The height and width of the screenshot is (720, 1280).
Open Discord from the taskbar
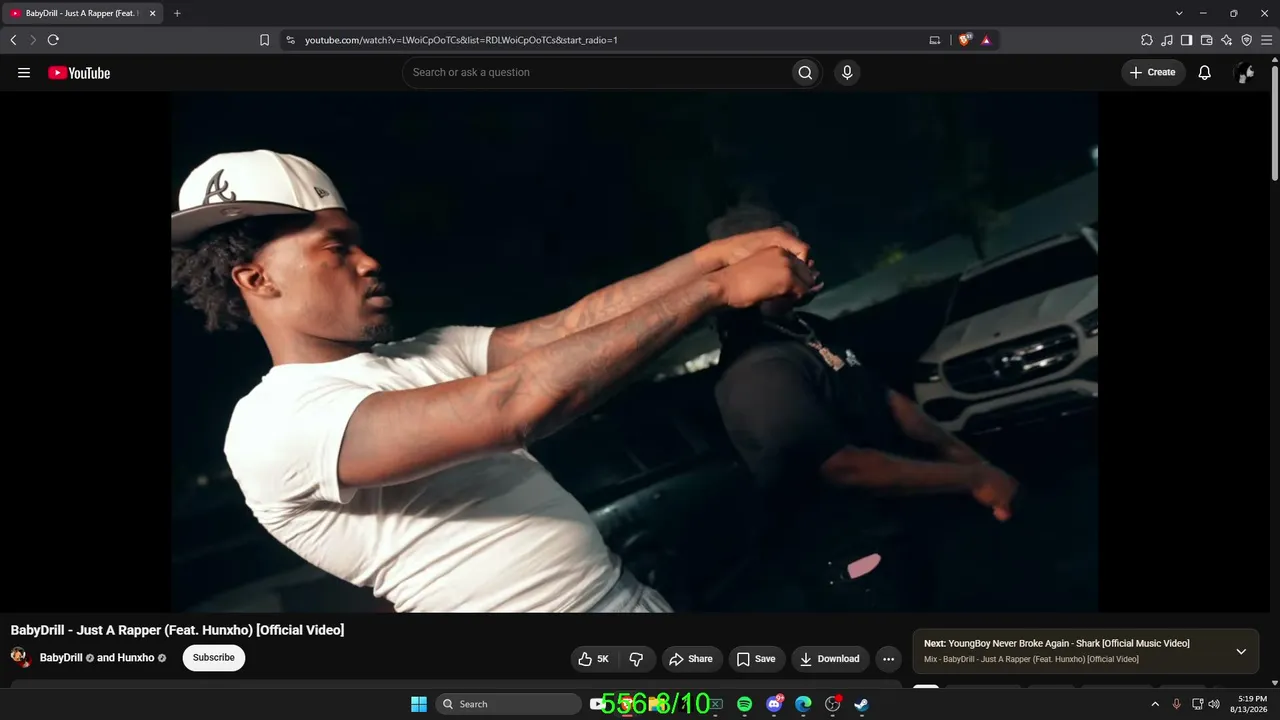click(774, 704)
